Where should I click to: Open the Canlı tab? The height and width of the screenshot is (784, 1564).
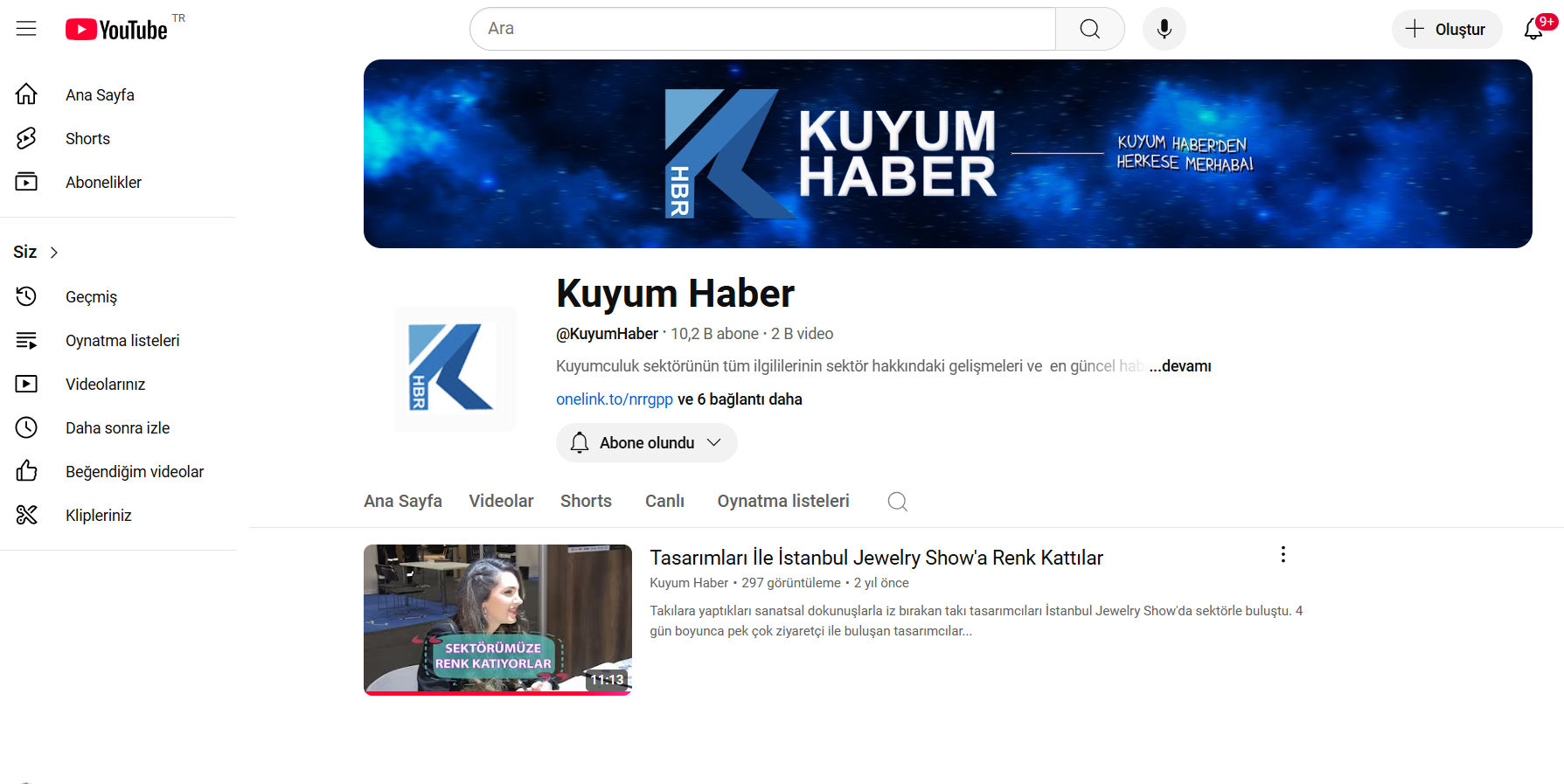point(664,501)
